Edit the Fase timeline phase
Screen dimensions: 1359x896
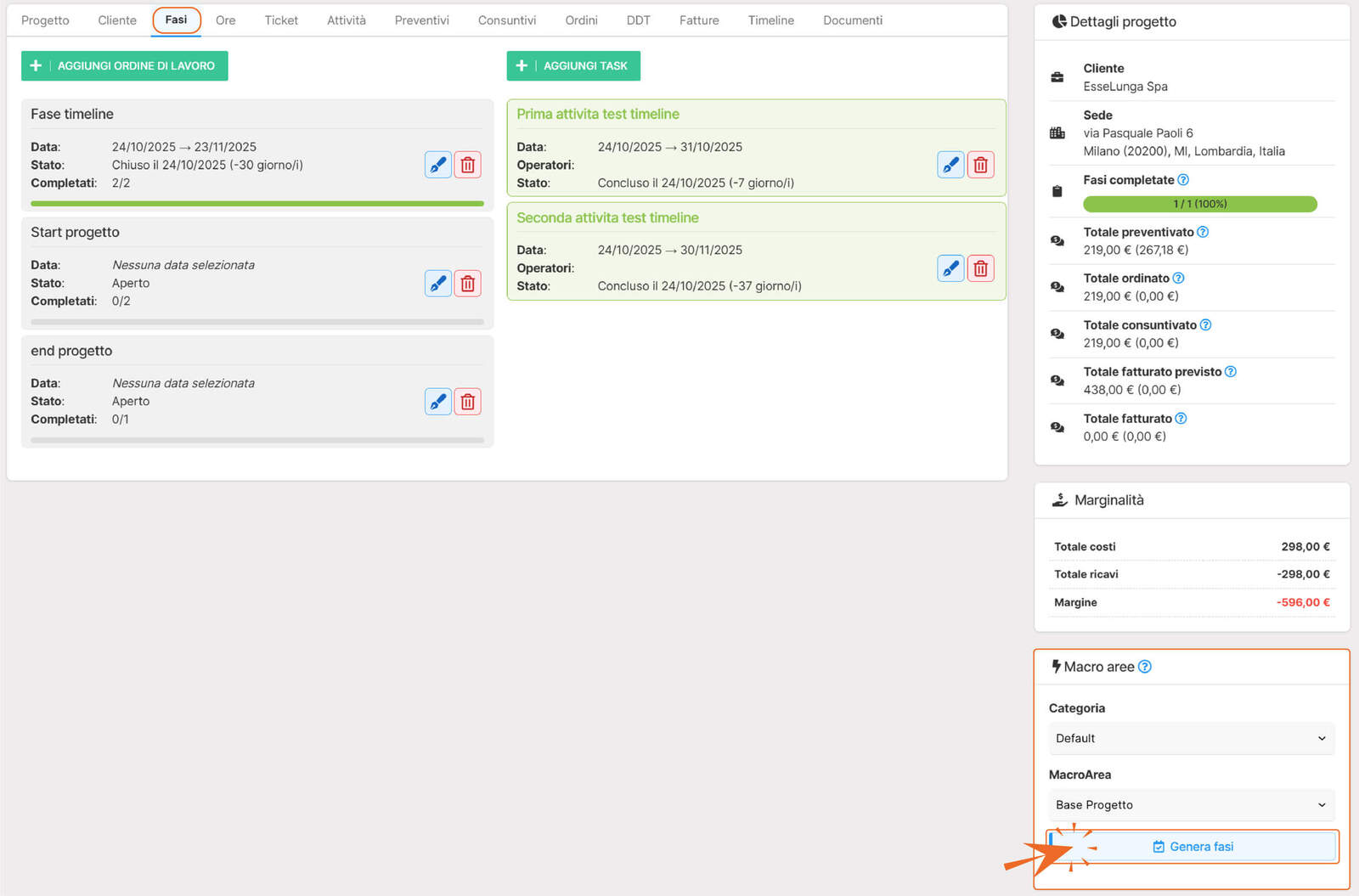tap(437, 165)
